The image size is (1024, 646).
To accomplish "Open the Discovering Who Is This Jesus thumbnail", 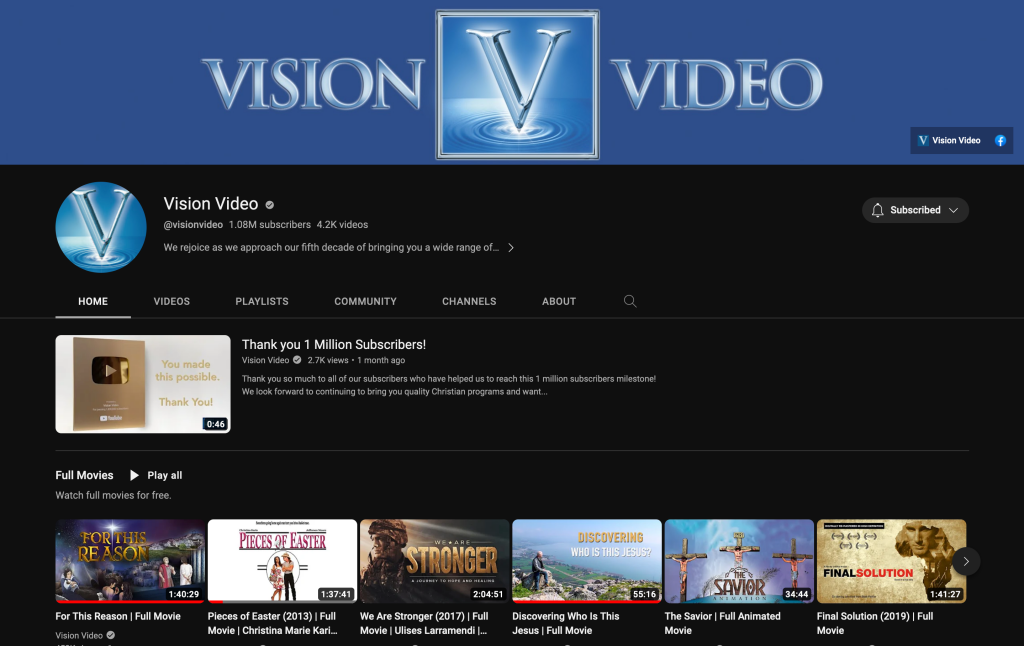I will coord(586,561).
